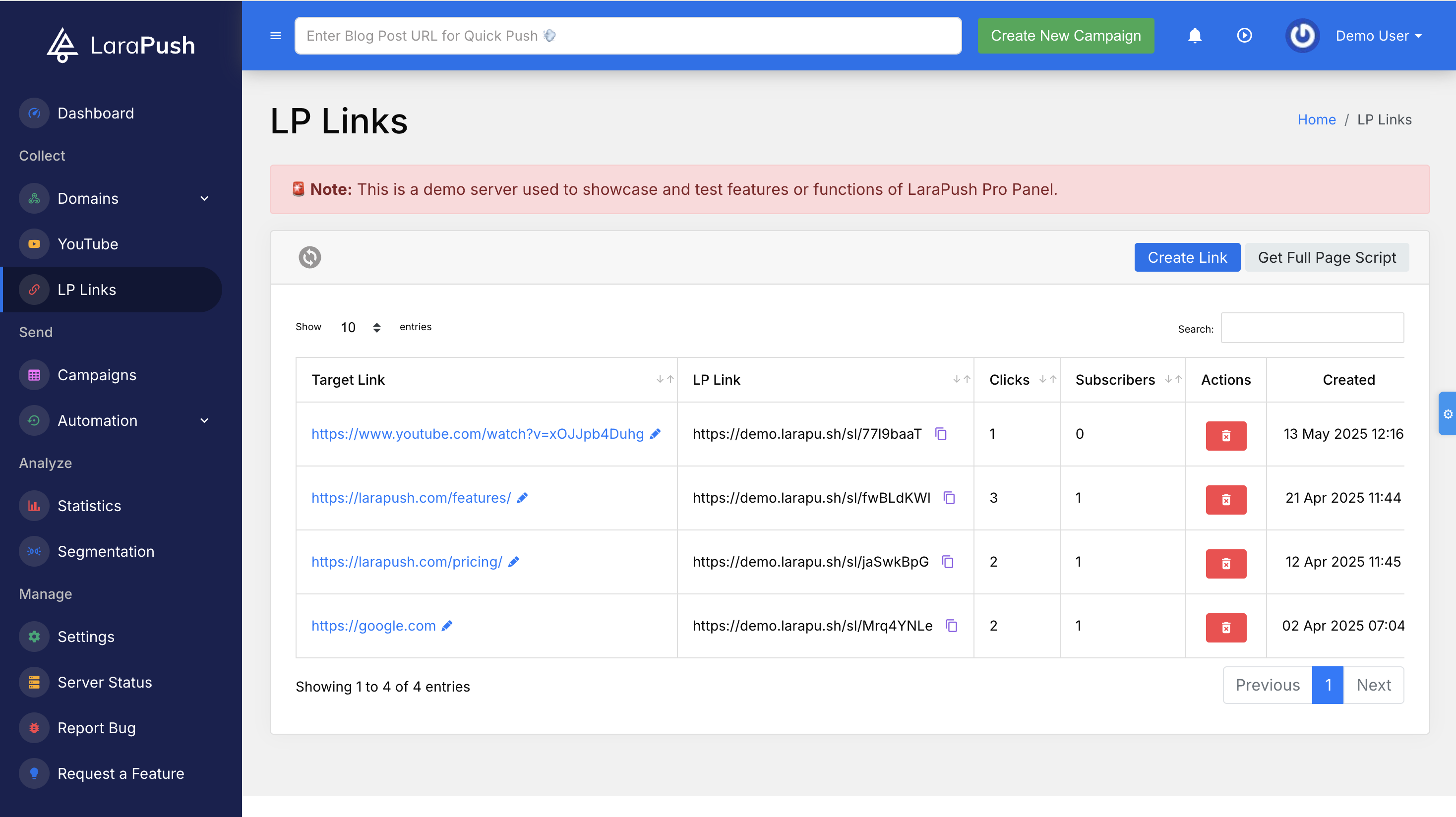
Task: Click Create New Campaign button
Action: pos(1065,36)
